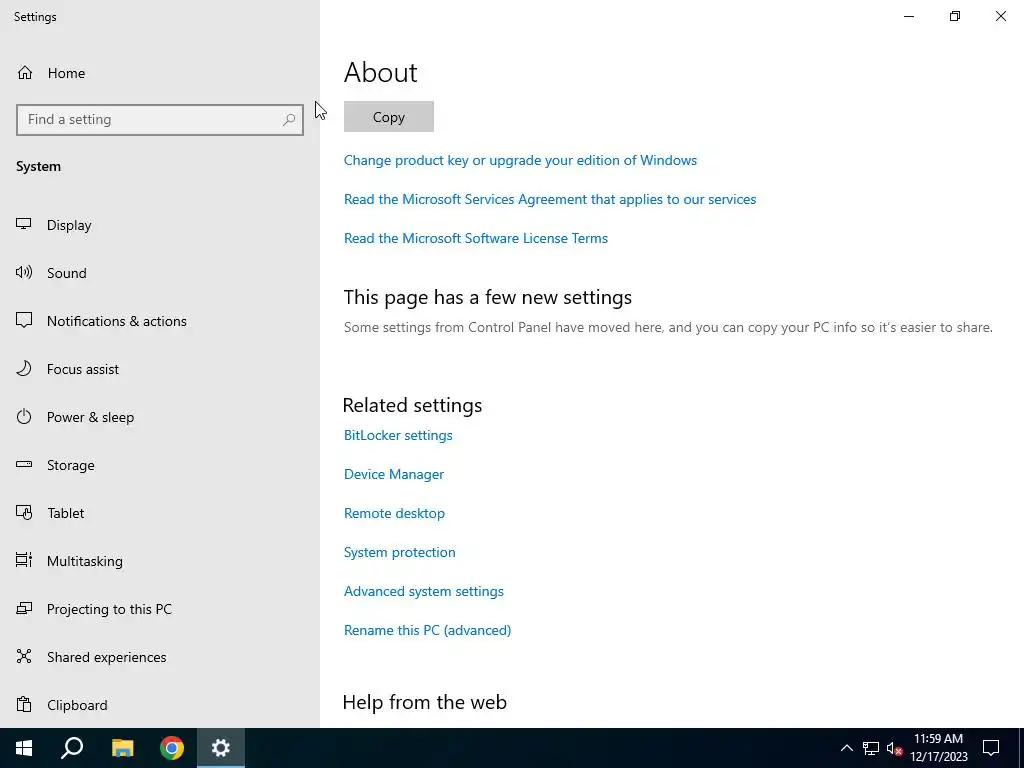This screenshot has width=1024, height=768.
Task: Read the Microsoft Services Agreement link
Action: 550,199
